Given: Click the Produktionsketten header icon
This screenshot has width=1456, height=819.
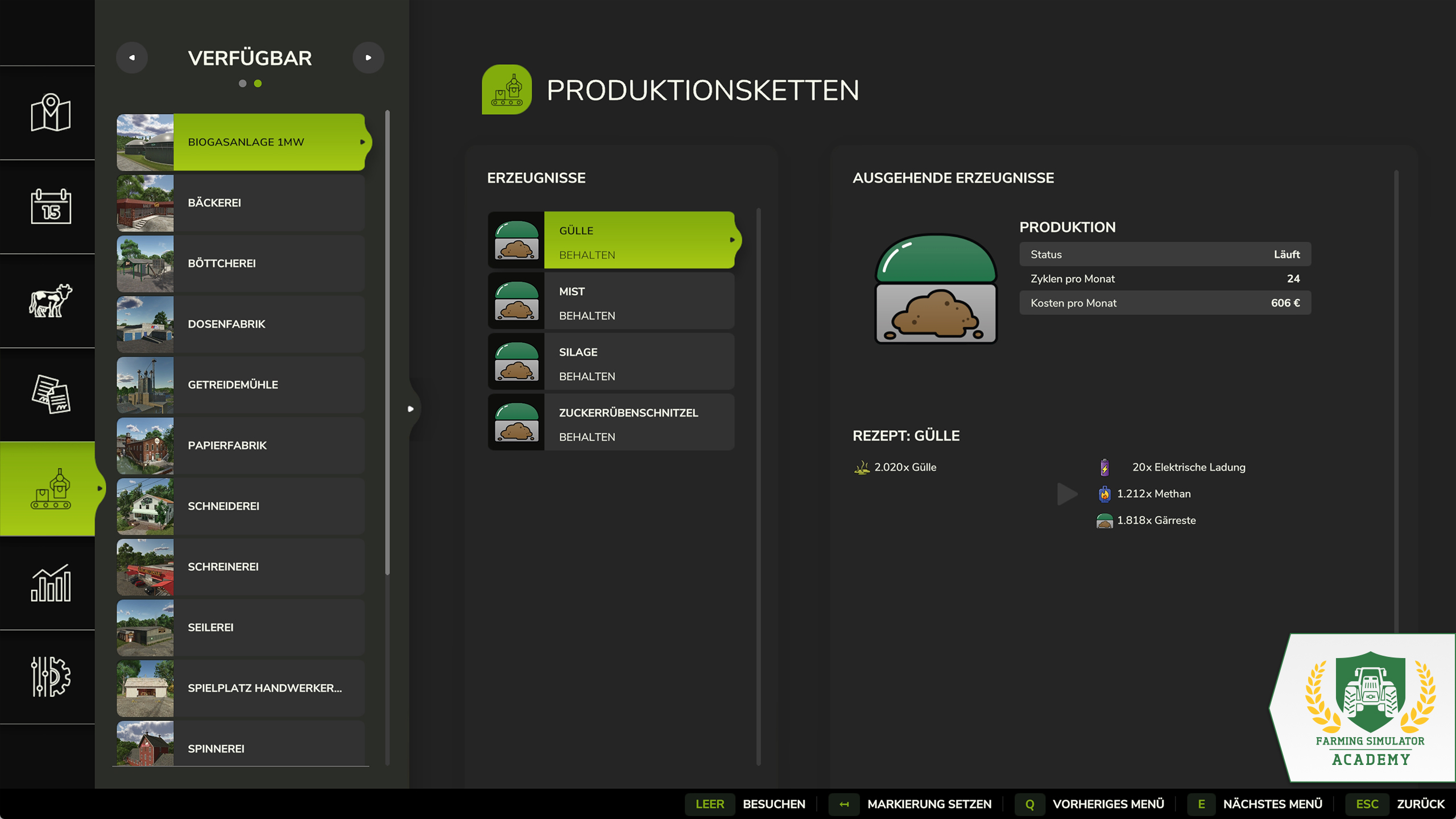Looking at the screenshot, I should [507, 89].
